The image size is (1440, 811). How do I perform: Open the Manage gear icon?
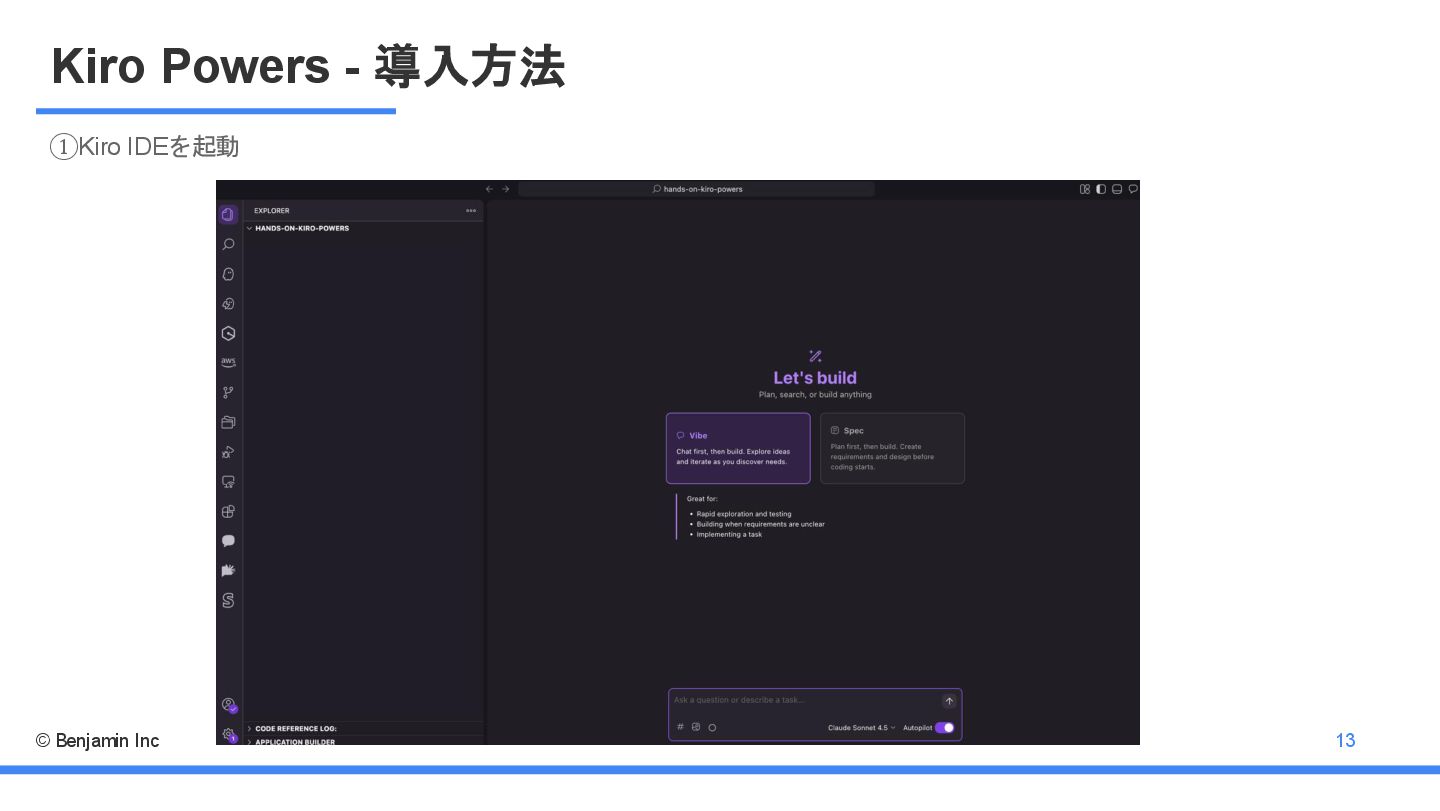pos(228,734)
